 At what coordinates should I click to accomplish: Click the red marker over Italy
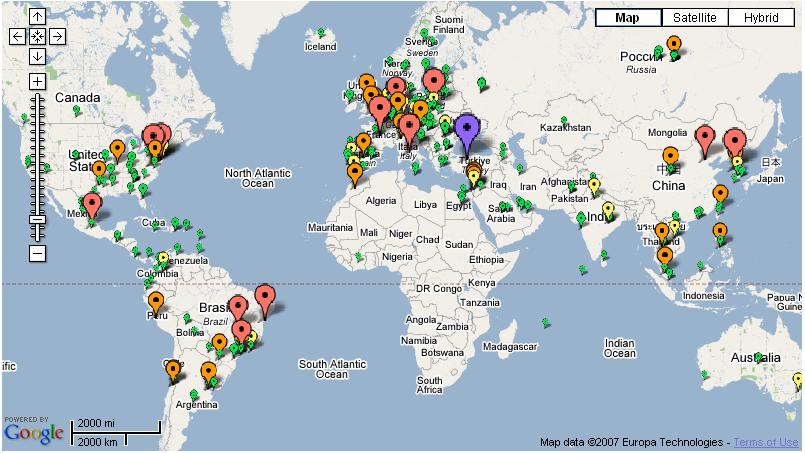click(x=410, y=128)
